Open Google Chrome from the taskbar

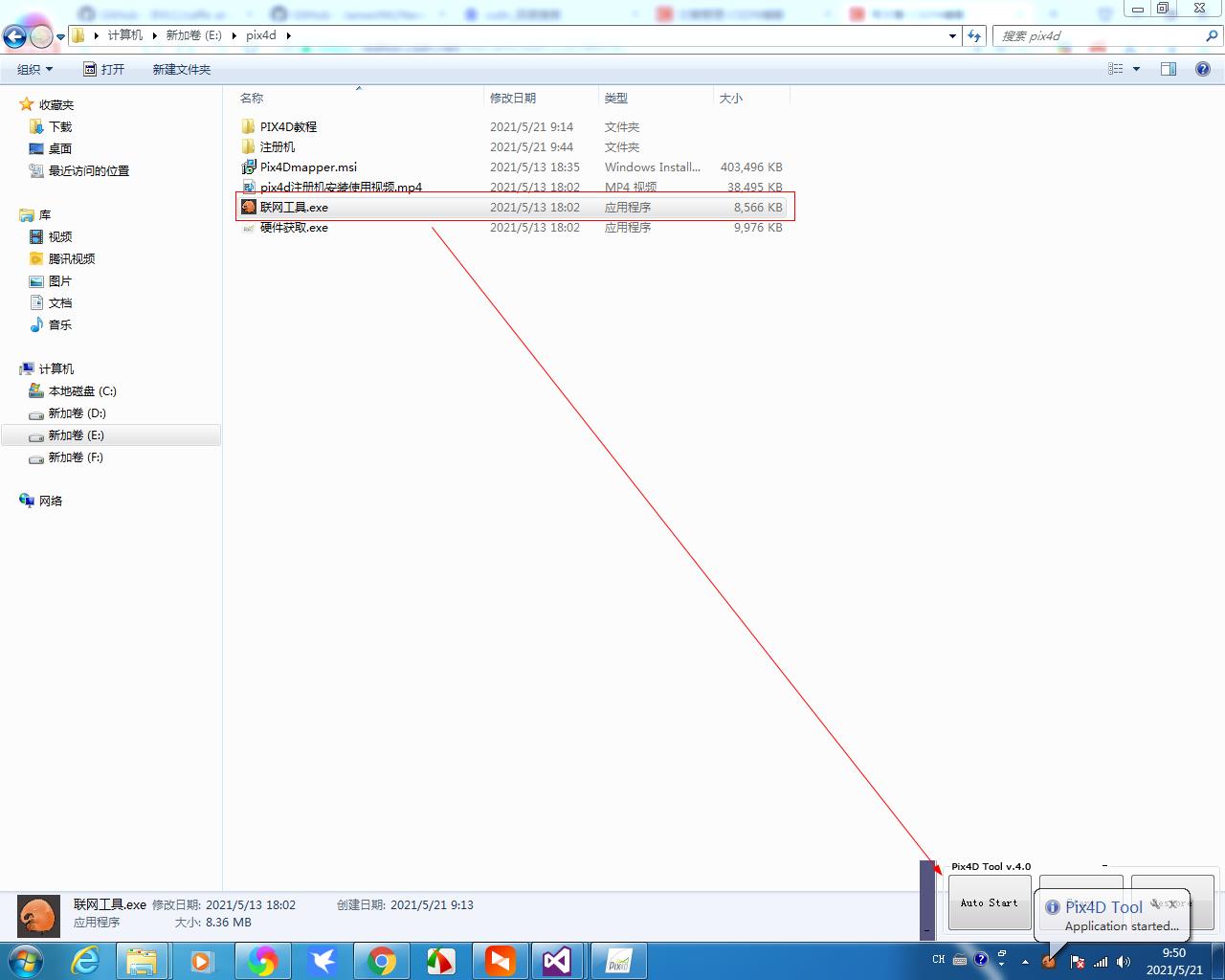coord(382,961)
